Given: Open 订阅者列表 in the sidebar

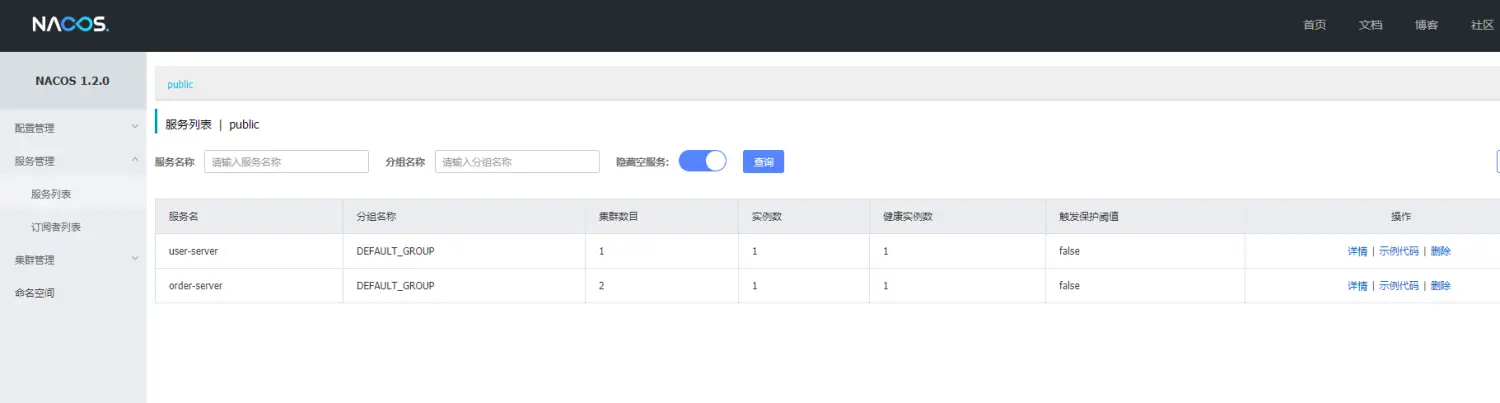Looking at the screenshot, I should pyautogui.click(x=56, y=227).
